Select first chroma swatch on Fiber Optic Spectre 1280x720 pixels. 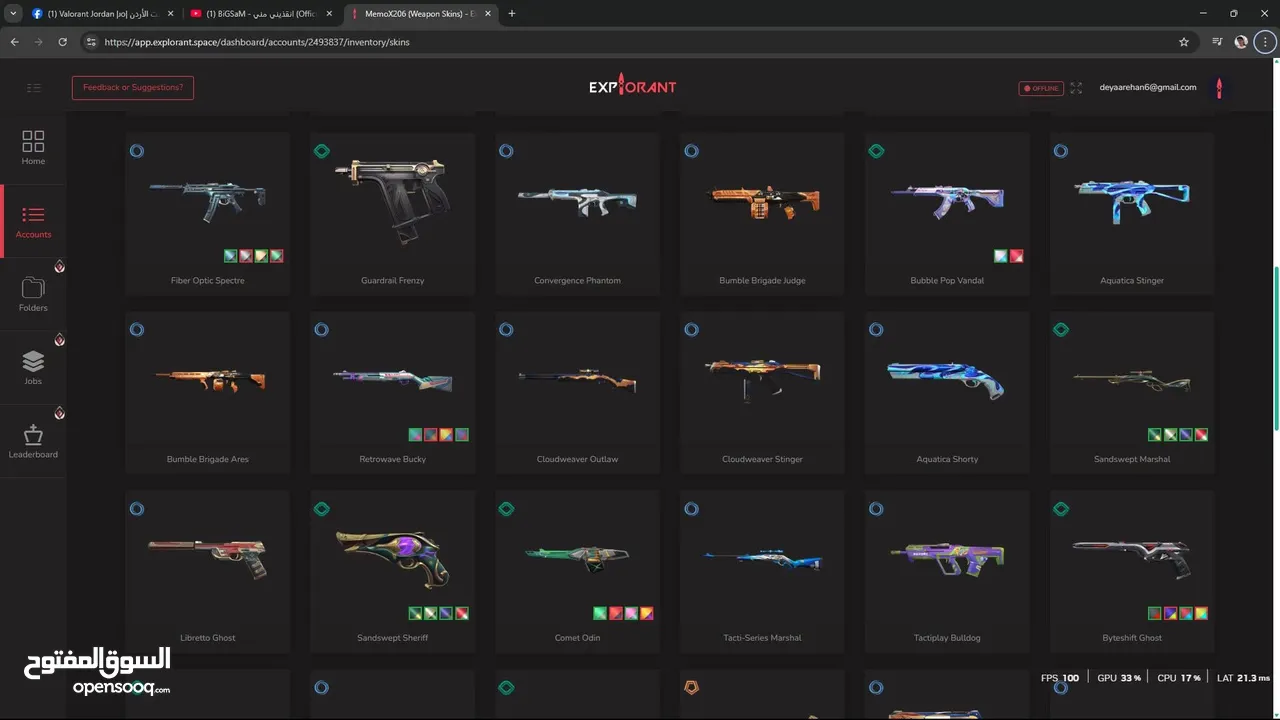coord(230,256)
